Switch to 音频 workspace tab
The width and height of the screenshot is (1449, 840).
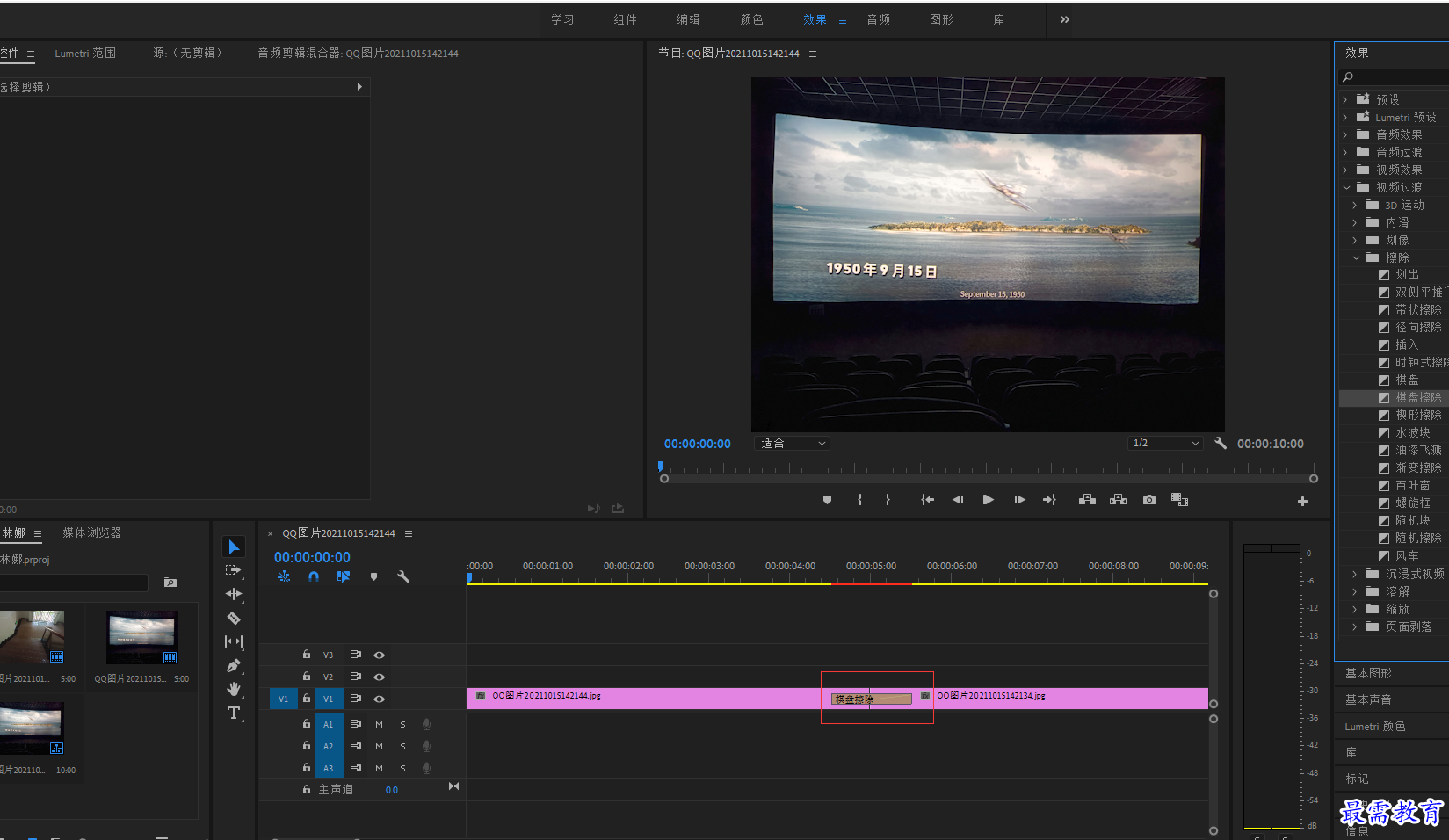pos(879,19)
